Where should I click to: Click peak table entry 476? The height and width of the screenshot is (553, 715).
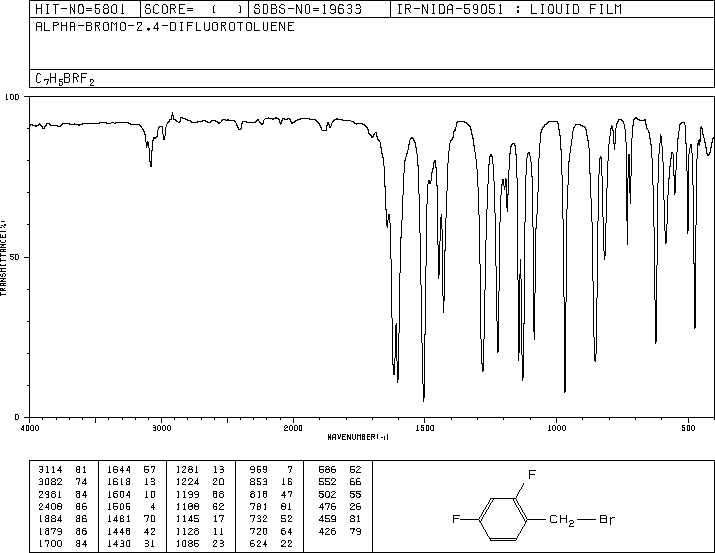tap(327, 506)
